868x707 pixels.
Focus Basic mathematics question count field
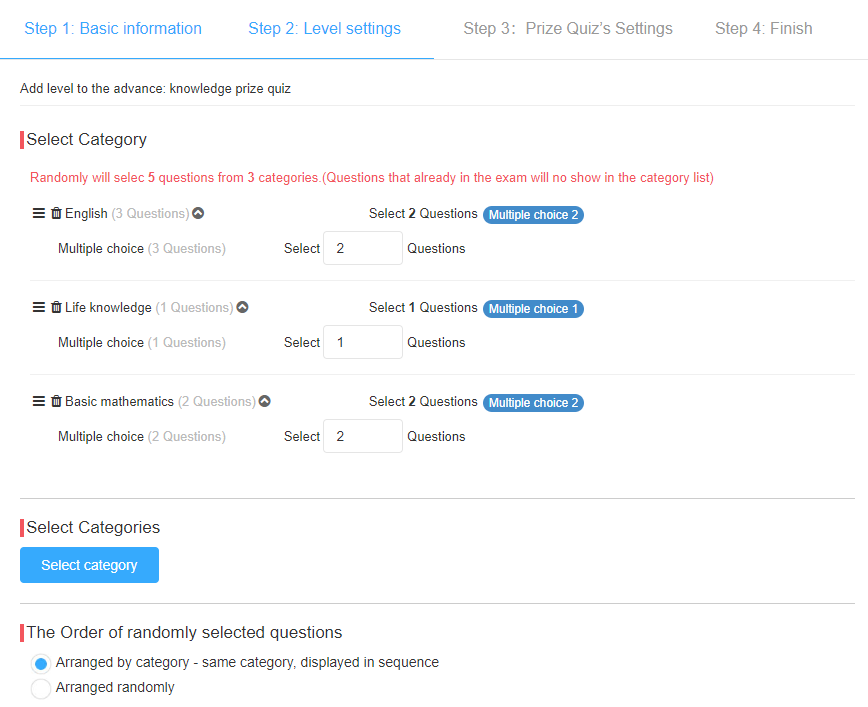pos(363,436)
